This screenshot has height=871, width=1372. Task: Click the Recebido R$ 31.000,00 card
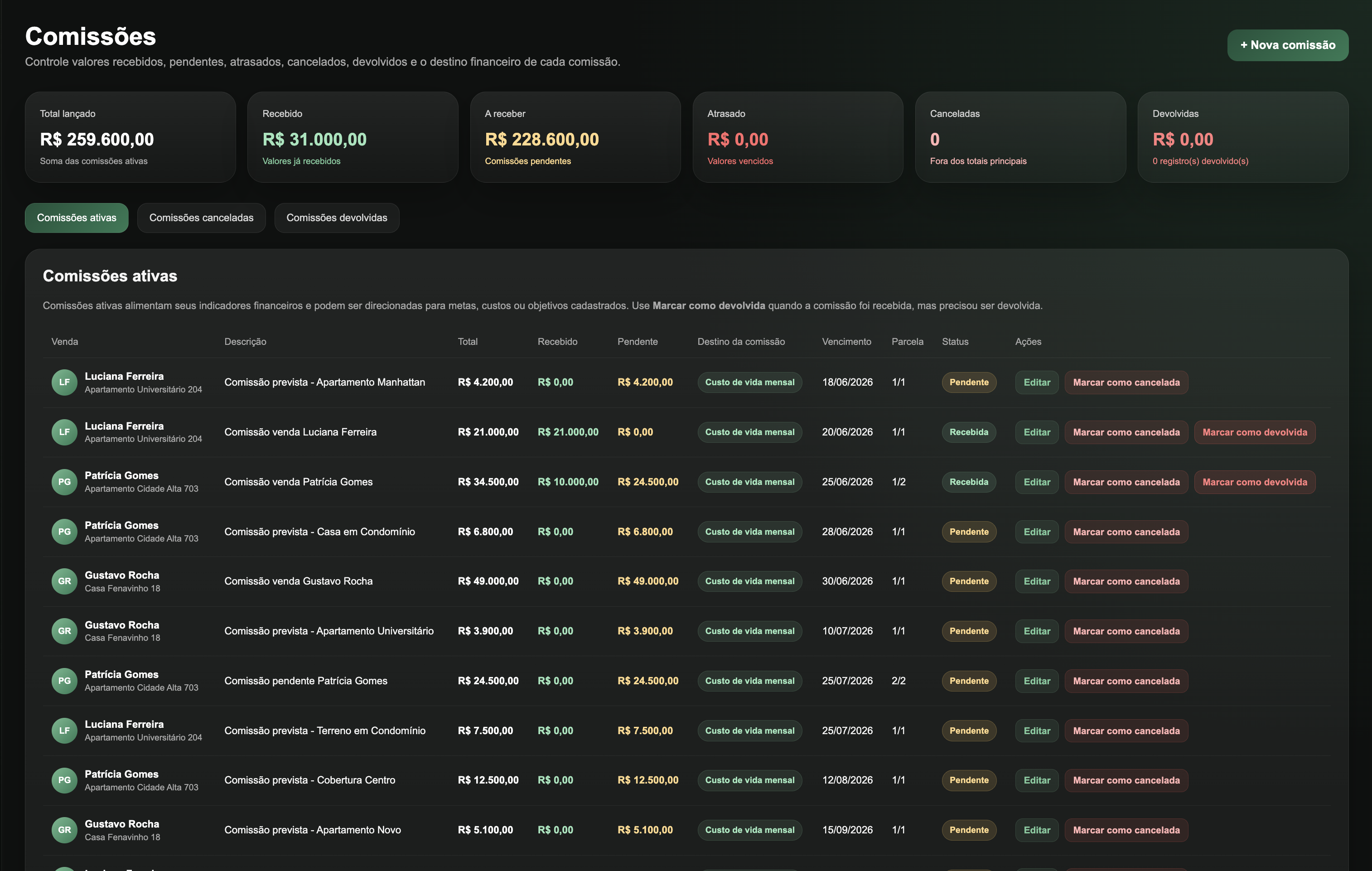pos(353,137)
